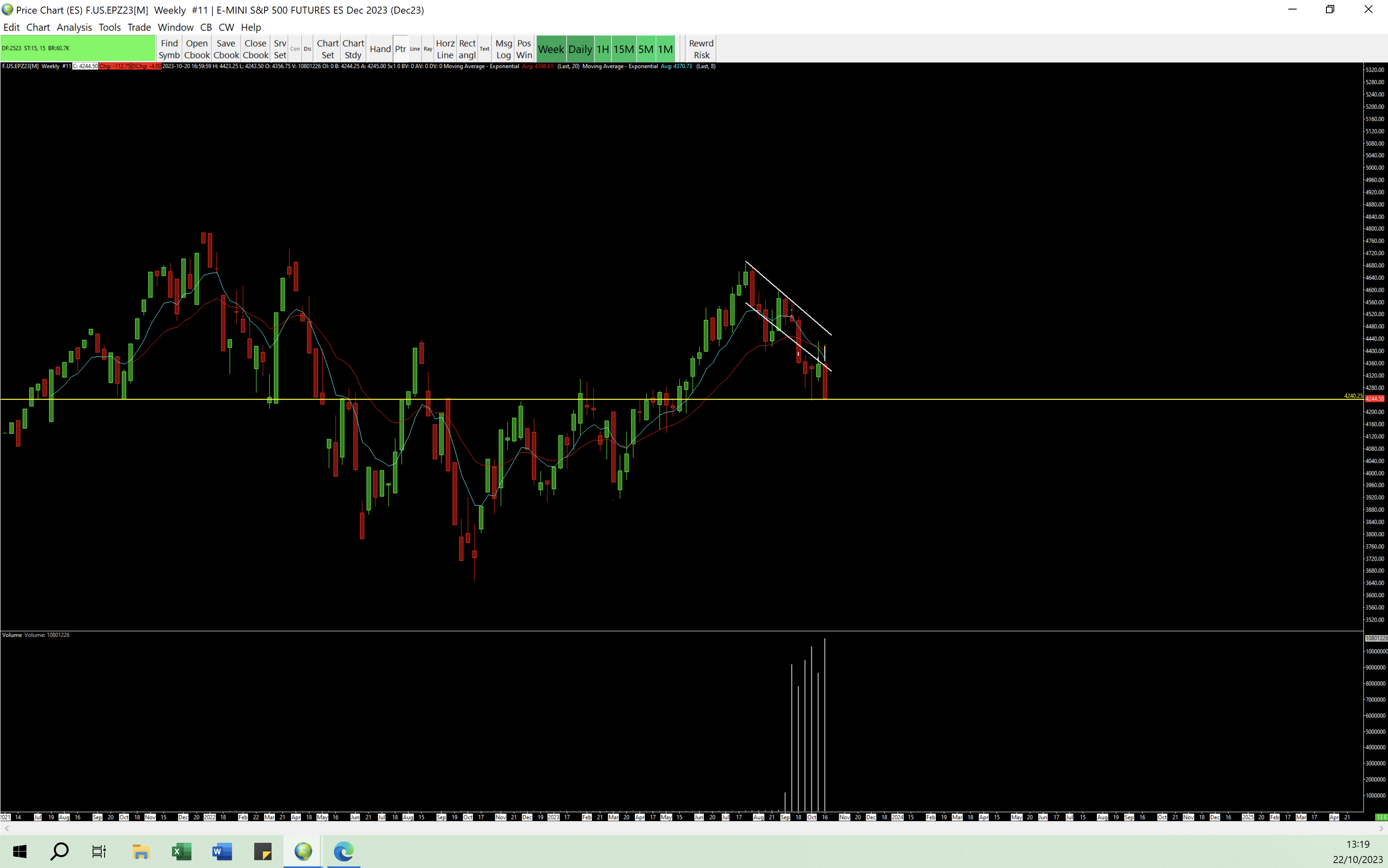Pick the Ray drawing tool
Image resolution: width=1388 pixels, height=868 pixels.
click(428, 49)
